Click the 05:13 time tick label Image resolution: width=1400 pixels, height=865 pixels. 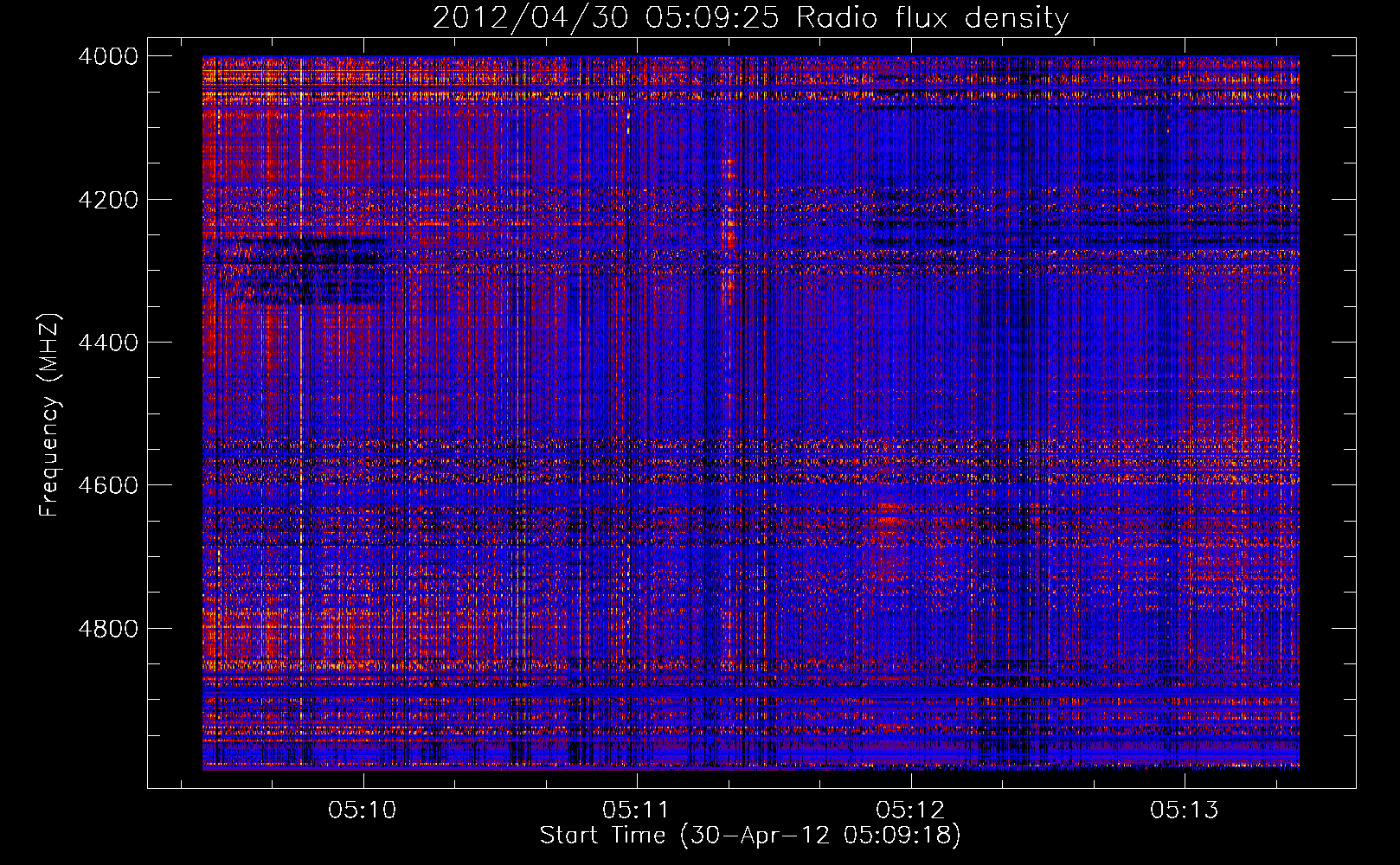coord(1184,810)
